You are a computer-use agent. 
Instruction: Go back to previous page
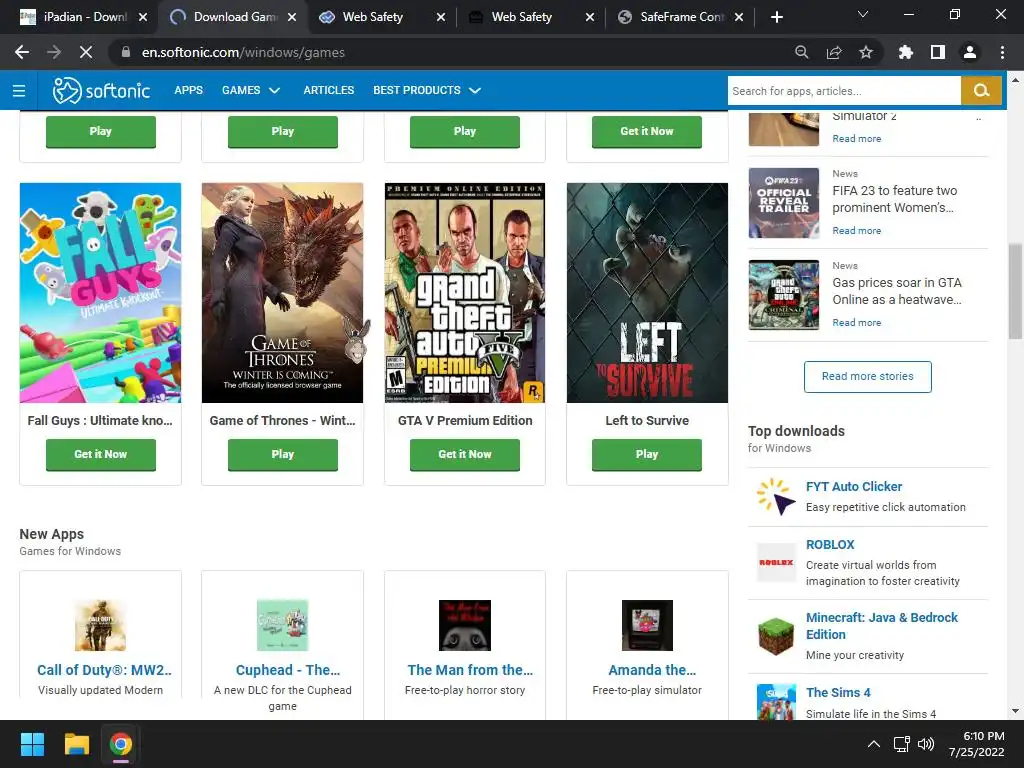22,52
